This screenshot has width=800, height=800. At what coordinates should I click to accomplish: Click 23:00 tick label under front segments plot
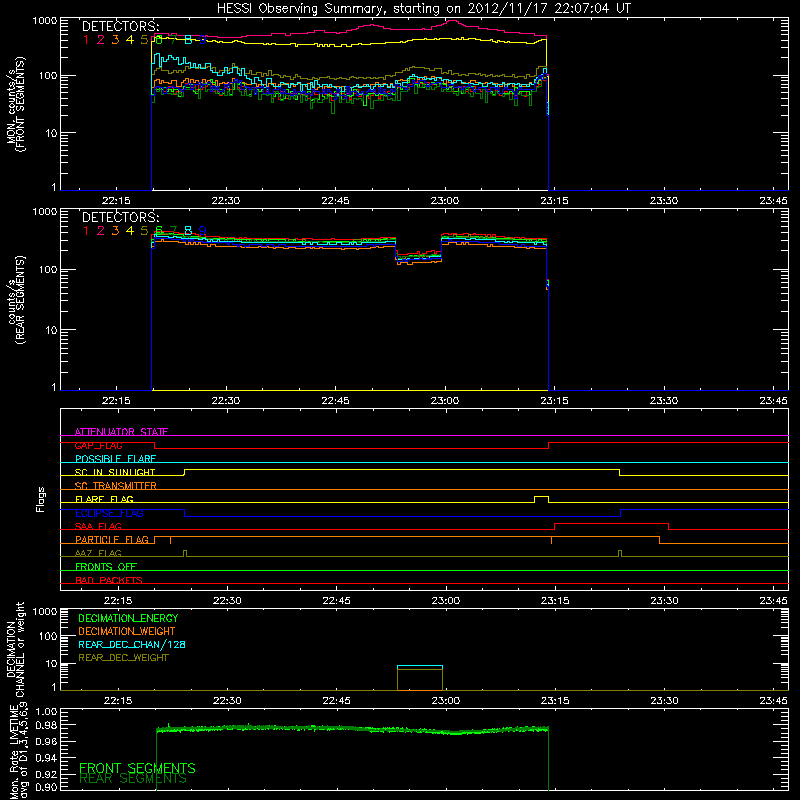[x=445, y=201]
